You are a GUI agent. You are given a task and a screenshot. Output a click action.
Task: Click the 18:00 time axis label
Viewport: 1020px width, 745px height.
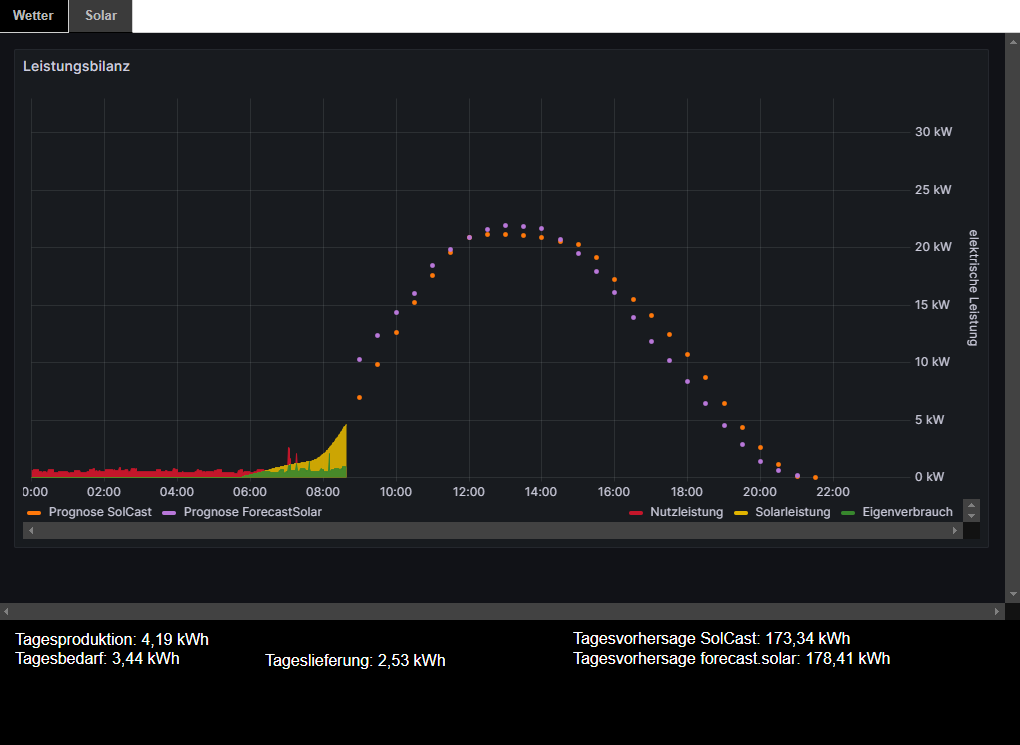click(686, 492)
